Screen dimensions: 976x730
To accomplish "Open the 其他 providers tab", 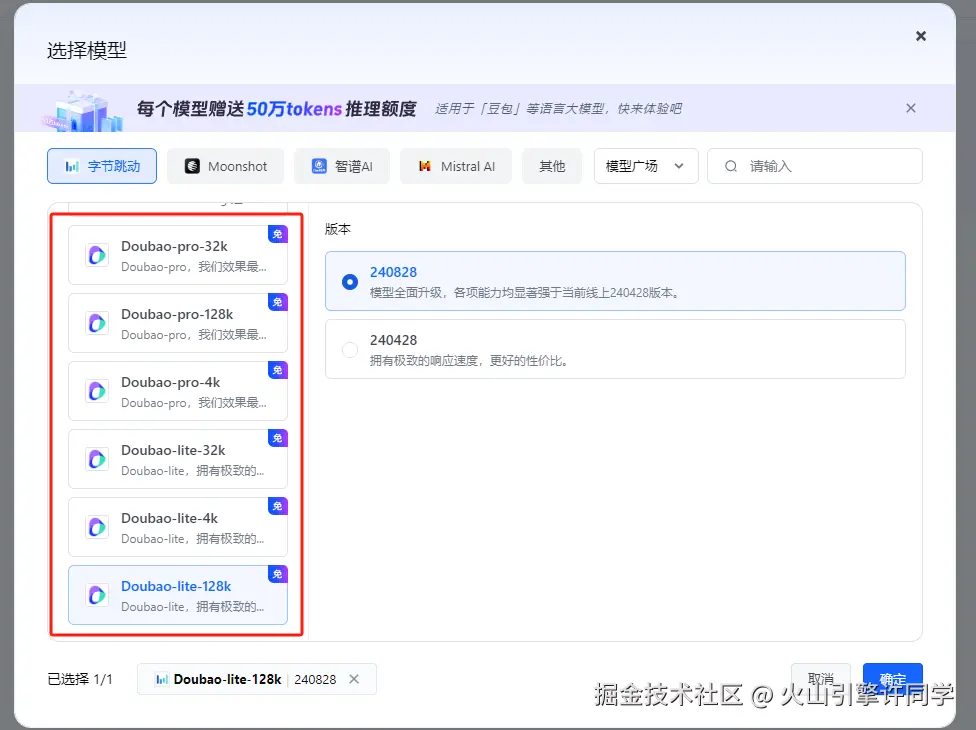I will click(x=552, y=166).
